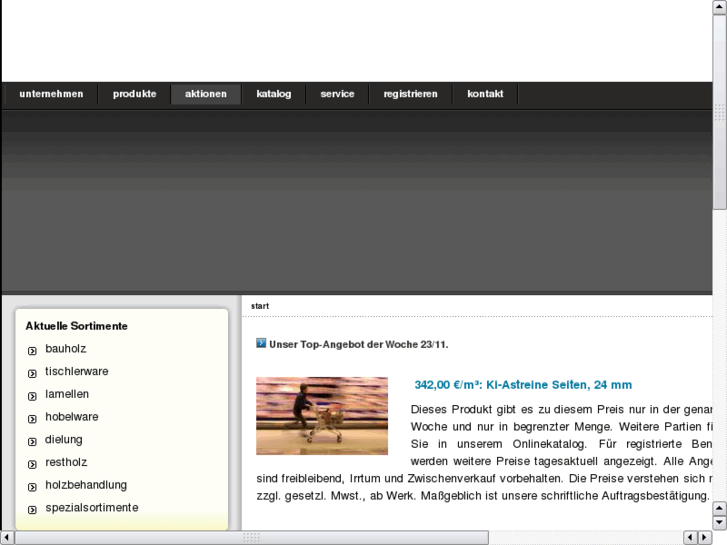Click the arrow icon beside tischlerware
Screen dimensions: 727x545
point(32,373)
